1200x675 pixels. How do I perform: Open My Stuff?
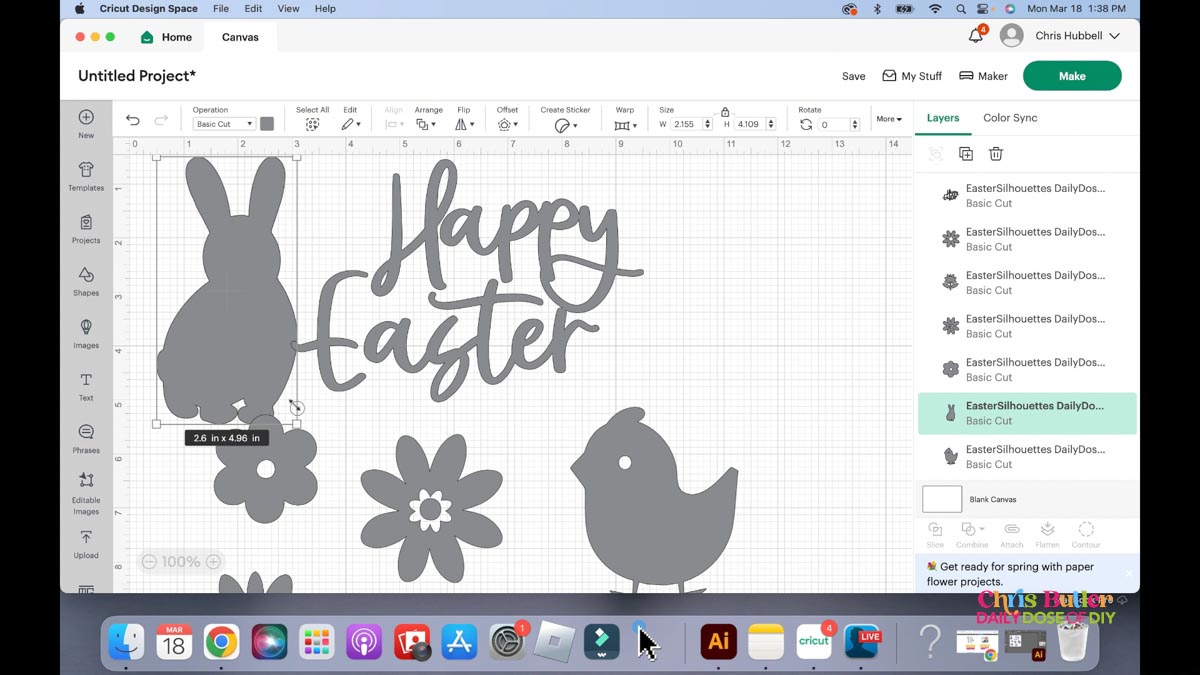coord(912,76)
